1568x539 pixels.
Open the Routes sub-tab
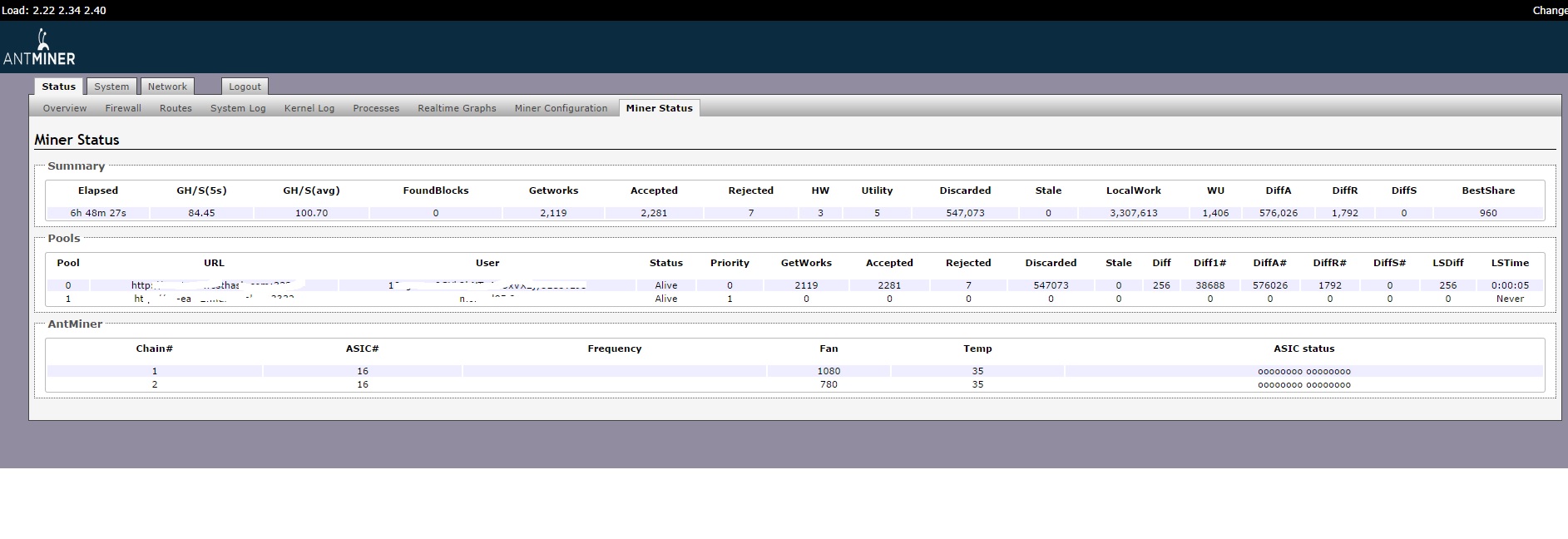click(x=176, y=108)
